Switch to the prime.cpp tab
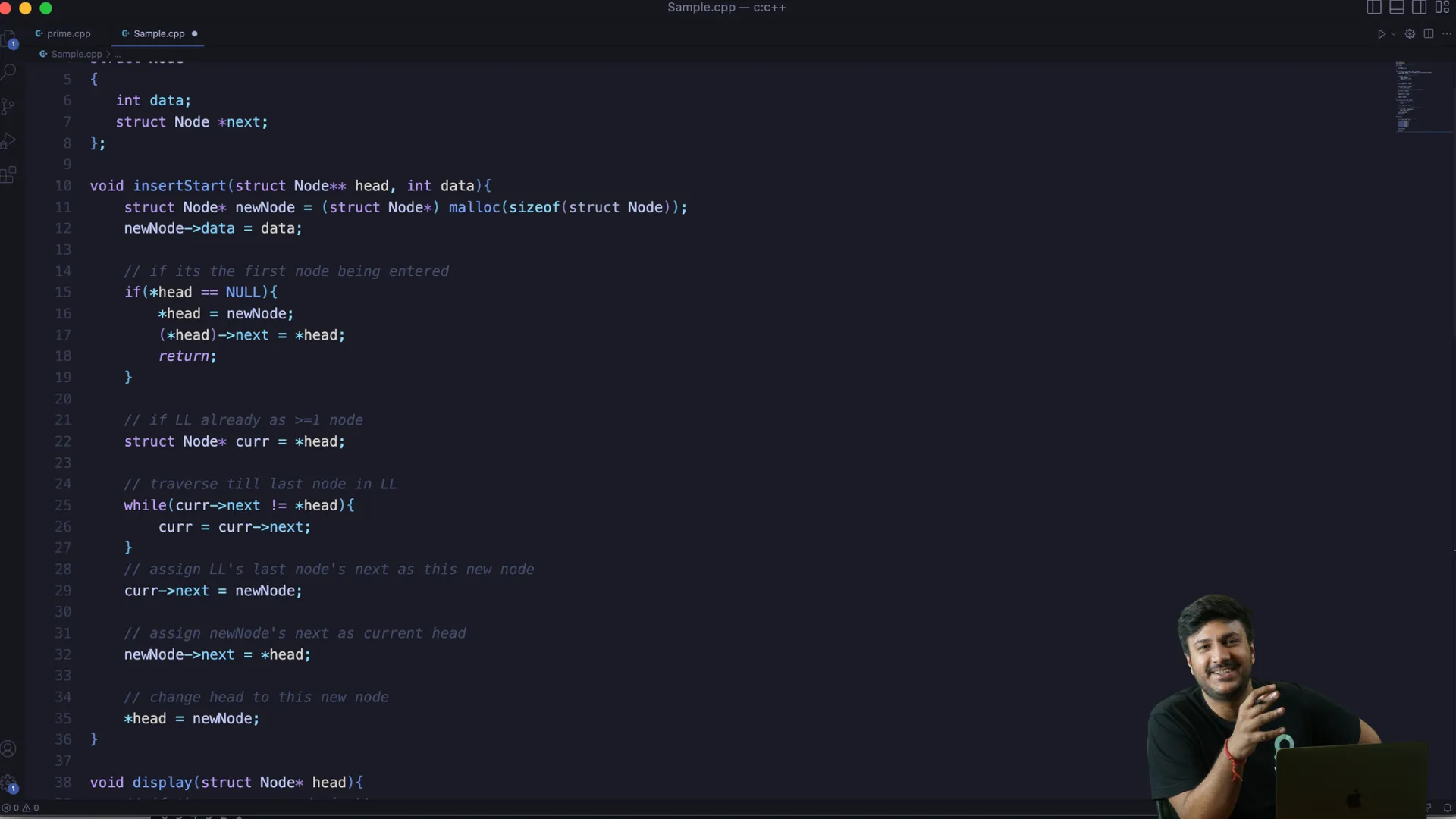 pos(68,34)
